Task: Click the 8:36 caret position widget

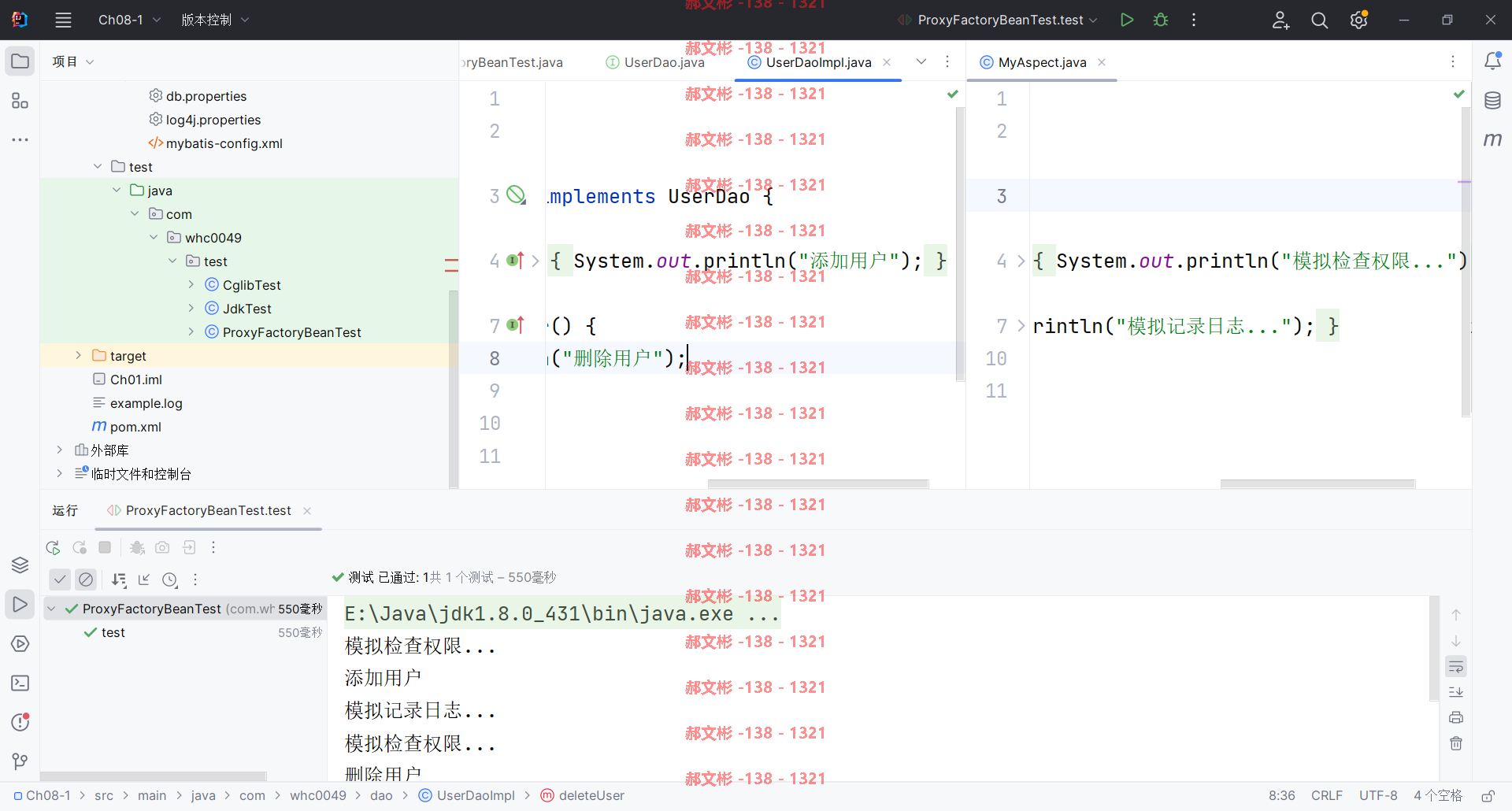Action: pos(1282,796)
